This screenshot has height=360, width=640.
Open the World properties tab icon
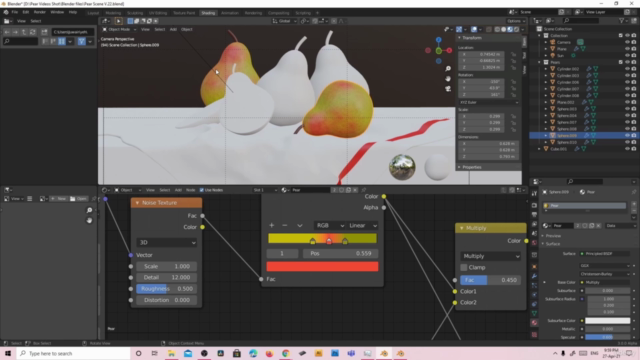534,243
